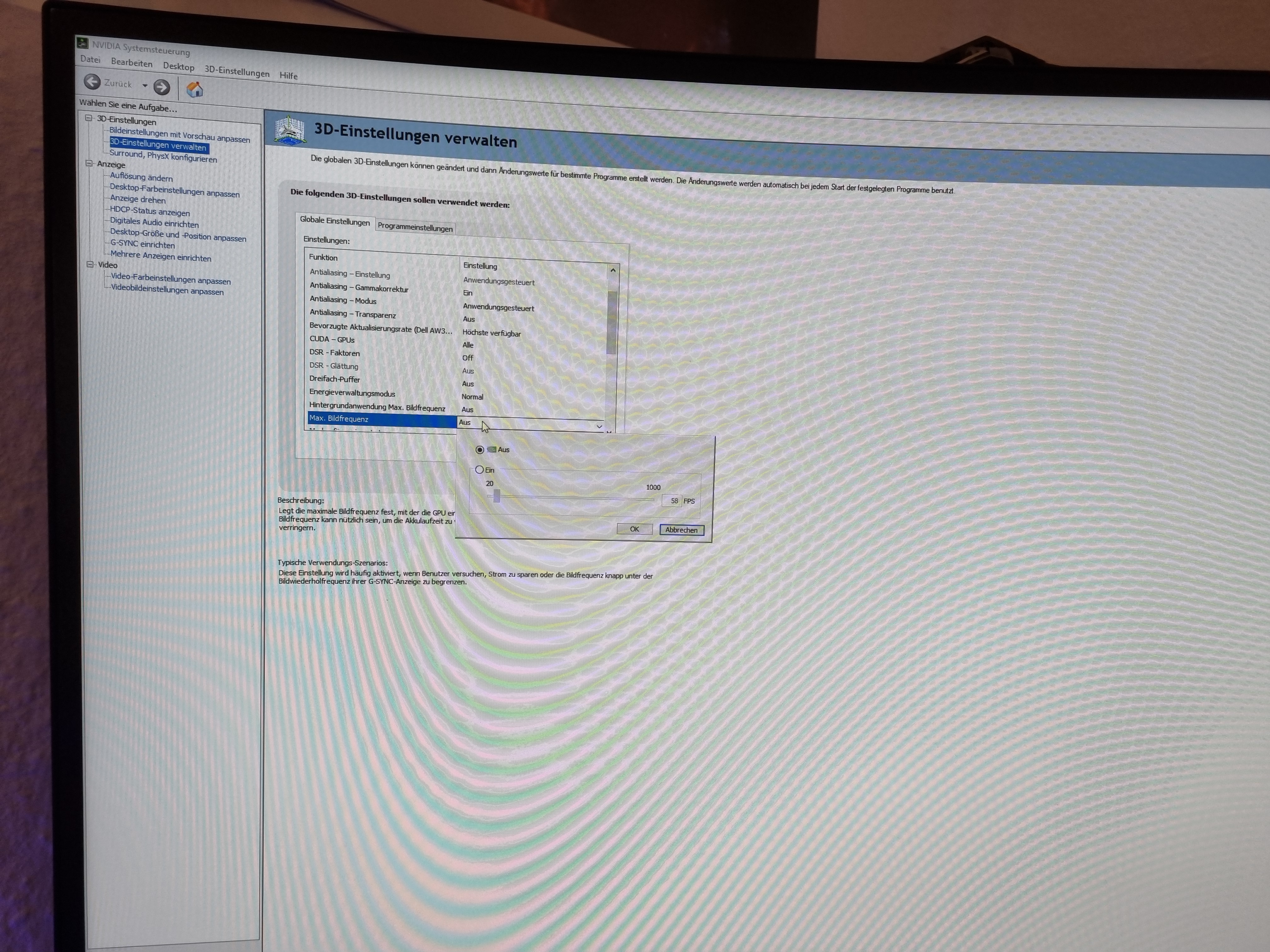Open the Desktop menu

point(179,66)
